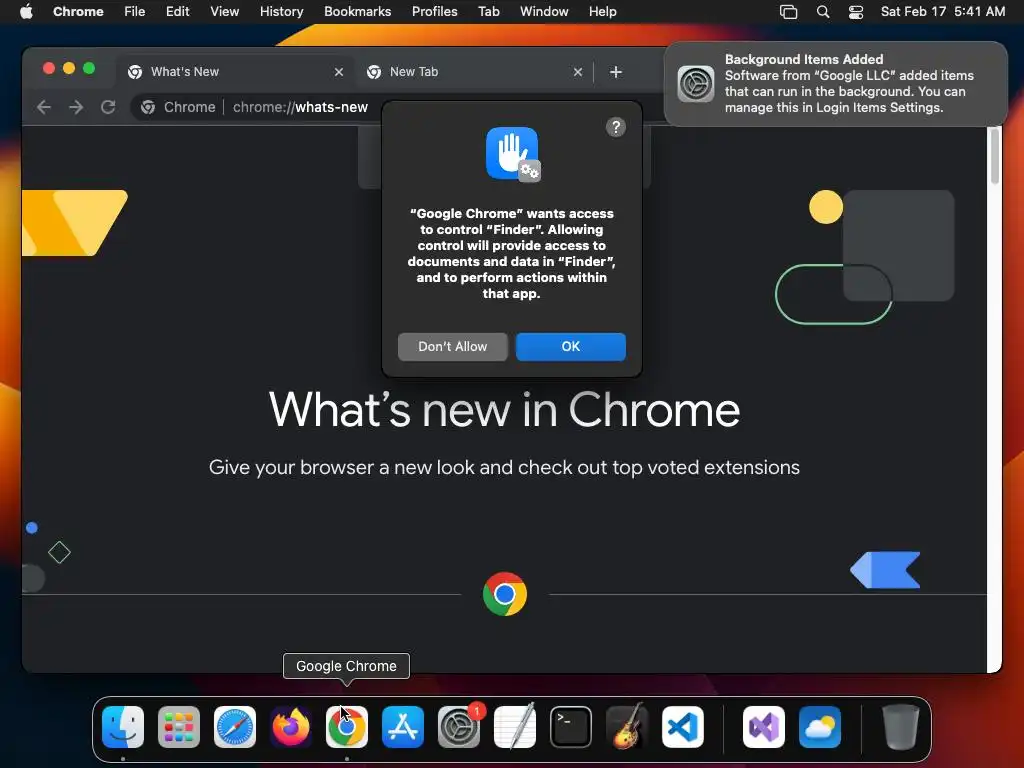The image size is (1024, 768).
Task: Go back using the Chrome back arrow
Action: (x=44, y=107)
